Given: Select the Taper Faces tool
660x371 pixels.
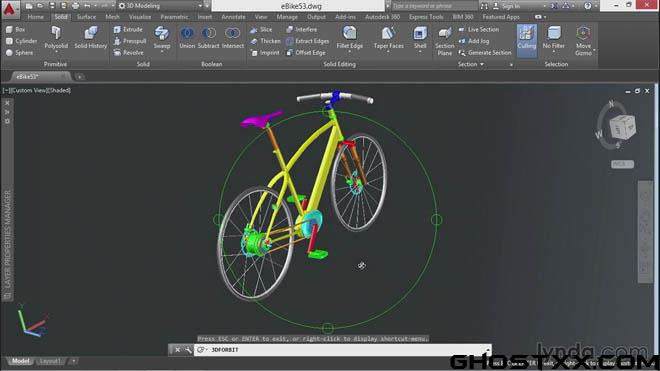Looking at the screenshot, I should tap(388, 38).
